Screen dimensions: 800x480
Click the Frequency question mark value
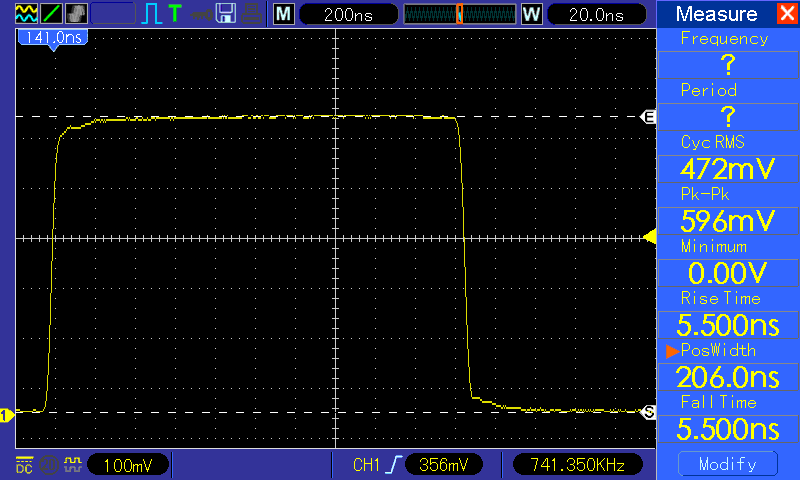click(728, 65)
